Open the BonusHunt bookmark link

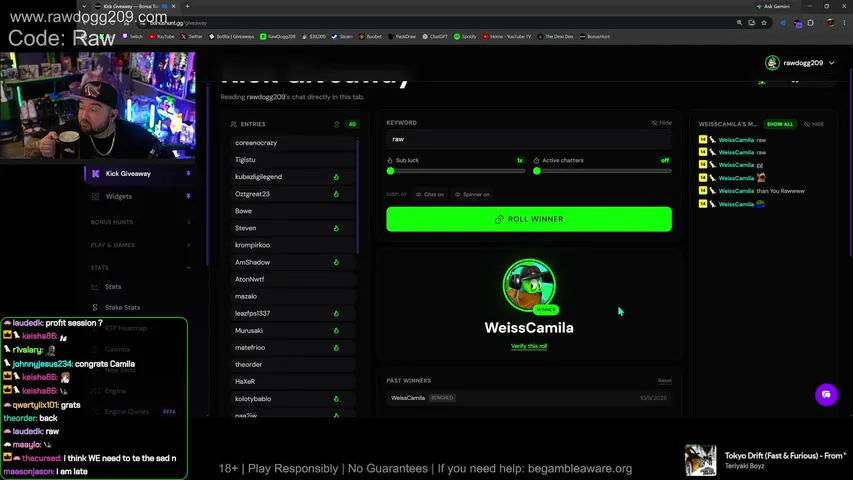(x=595, y=36)
